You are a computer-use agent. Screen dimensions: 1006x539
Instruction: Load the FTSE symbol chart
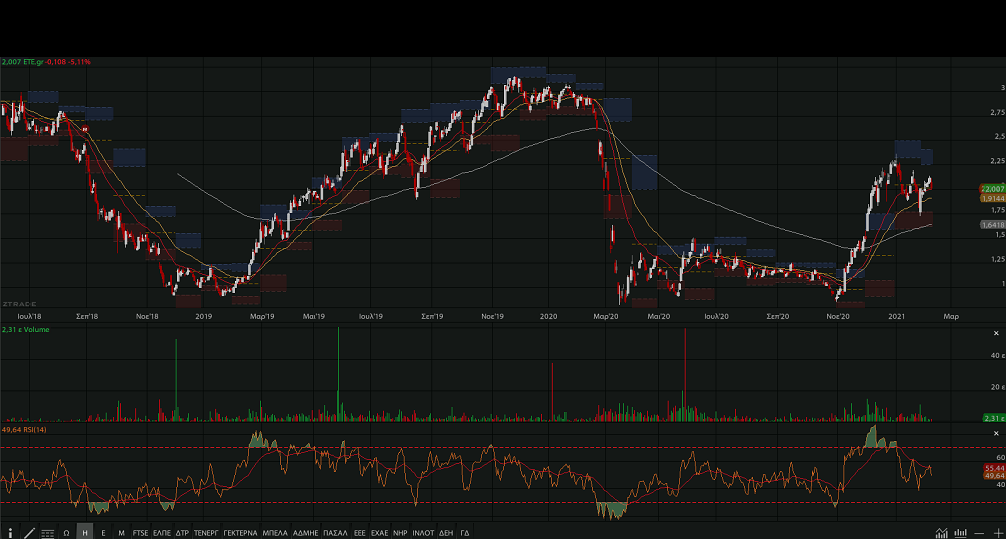140,532
